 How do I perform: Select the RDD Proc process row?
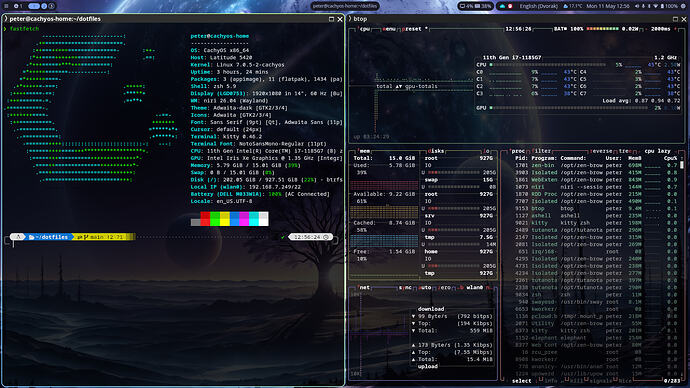click(x=596, y=194)
